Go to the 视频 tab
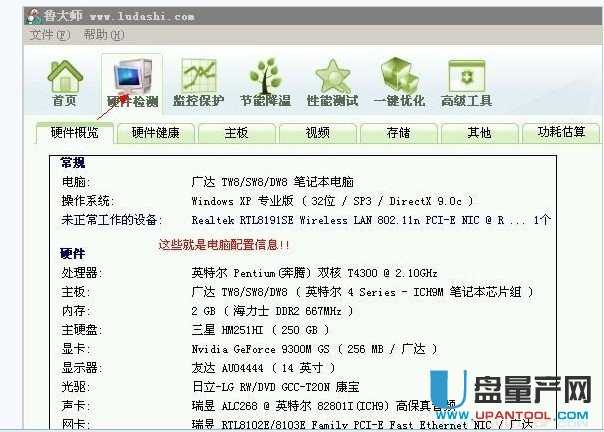This screenshot has height=432, width=604. 317,132
